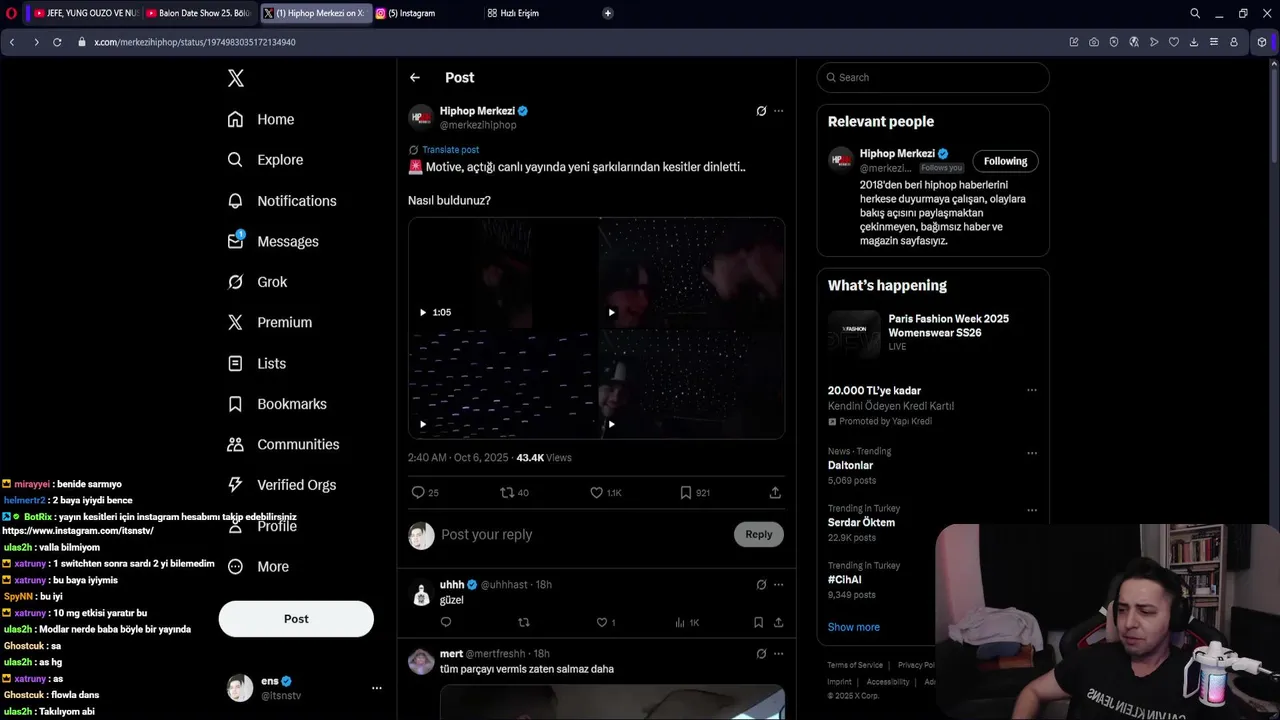Open Bookmarks in the sidebar
Image resolution: width=1280 pixels, height=720 pixels.
point(277,404)
